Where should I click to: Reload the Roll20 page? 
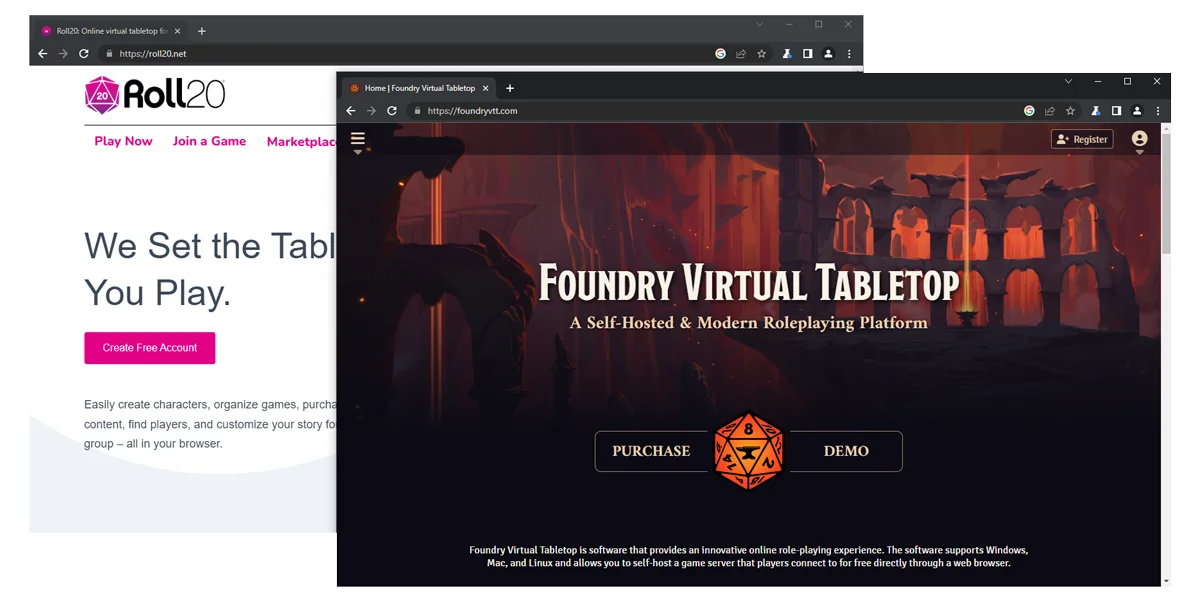click(84, 54)
